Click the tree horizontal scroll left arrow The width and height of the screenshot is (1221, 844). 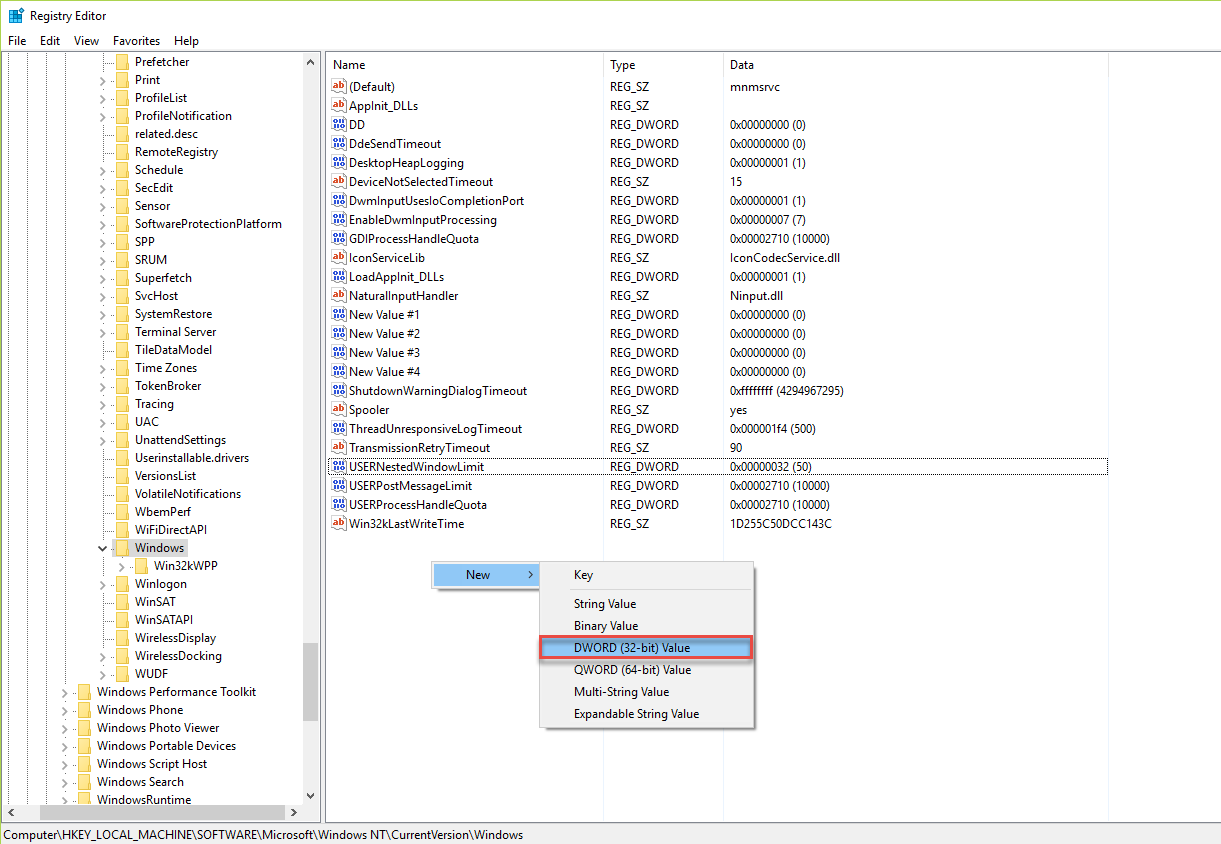coord(10,813)
